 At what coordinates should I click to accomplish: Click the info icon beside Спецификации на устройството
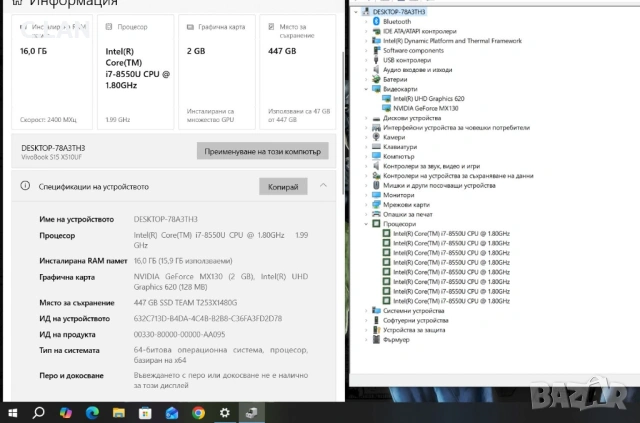click(25, 186)
